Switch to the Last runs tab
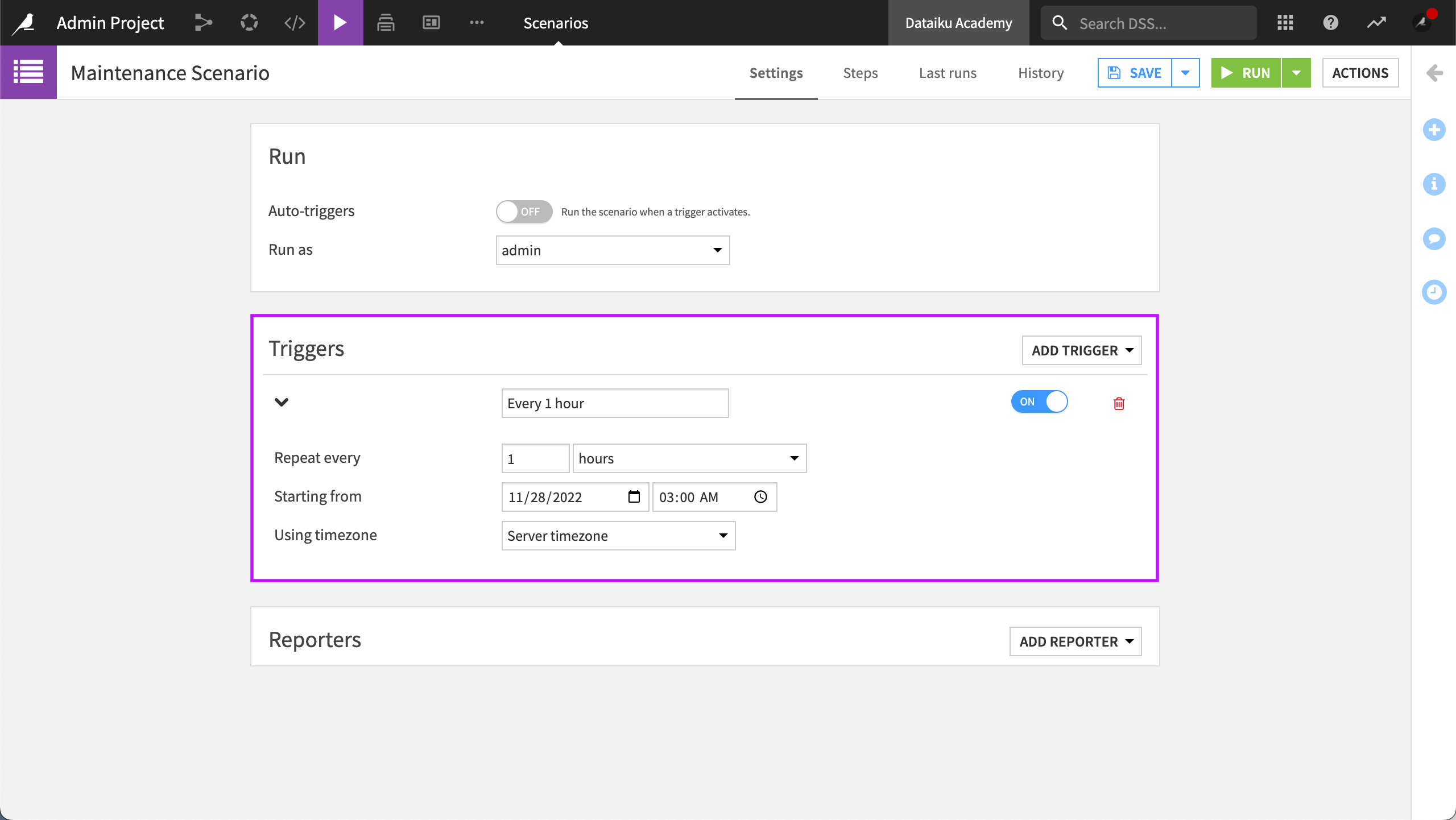Image resolution: width=1456 pixels, height=820 pixels. 948,73
